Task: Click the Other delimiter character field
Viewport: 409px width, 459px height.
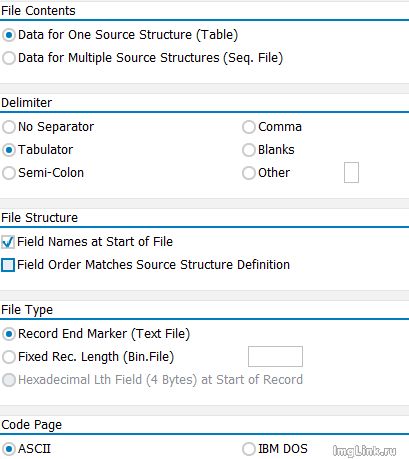Action: click(x=351, y=173)
